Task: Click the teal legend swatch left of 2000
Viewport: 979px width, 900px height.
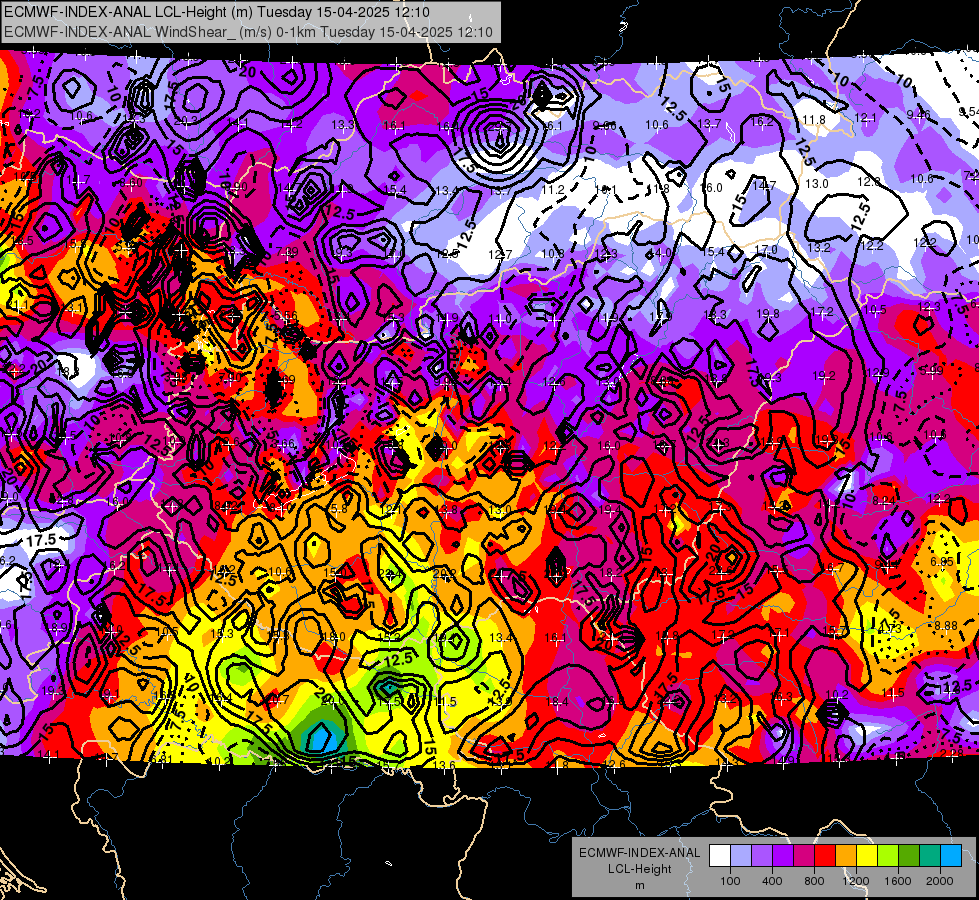Action: click(x=930, y=856)
